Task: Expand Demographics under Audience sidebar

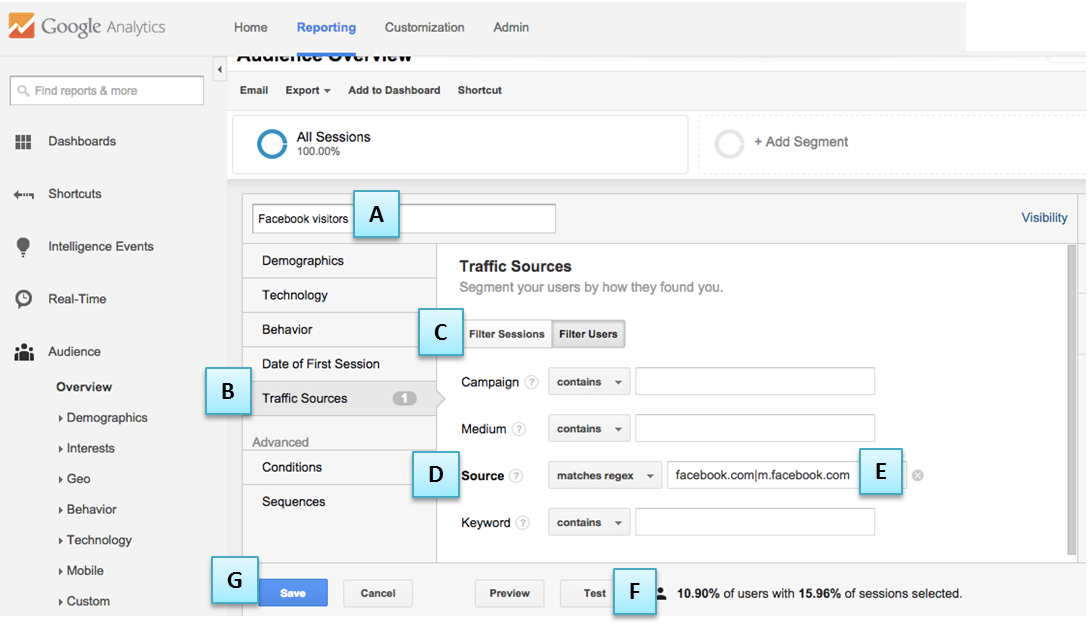Action: (x=103, y=418)
